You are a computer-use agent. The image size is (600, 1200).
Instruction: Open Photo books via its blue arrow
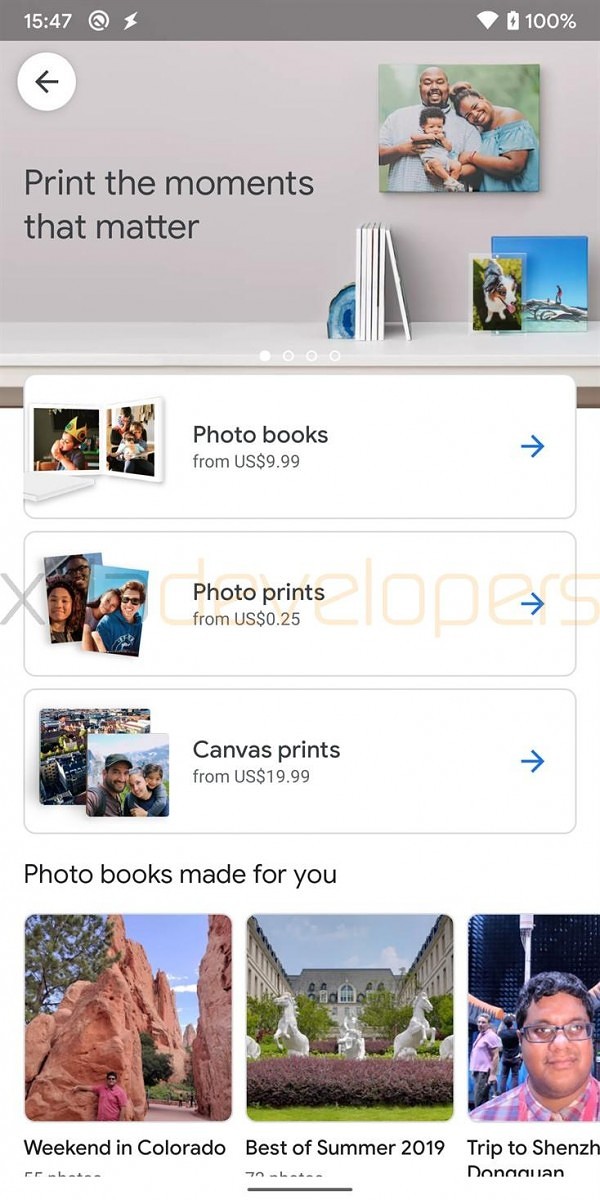coord(533,446)
